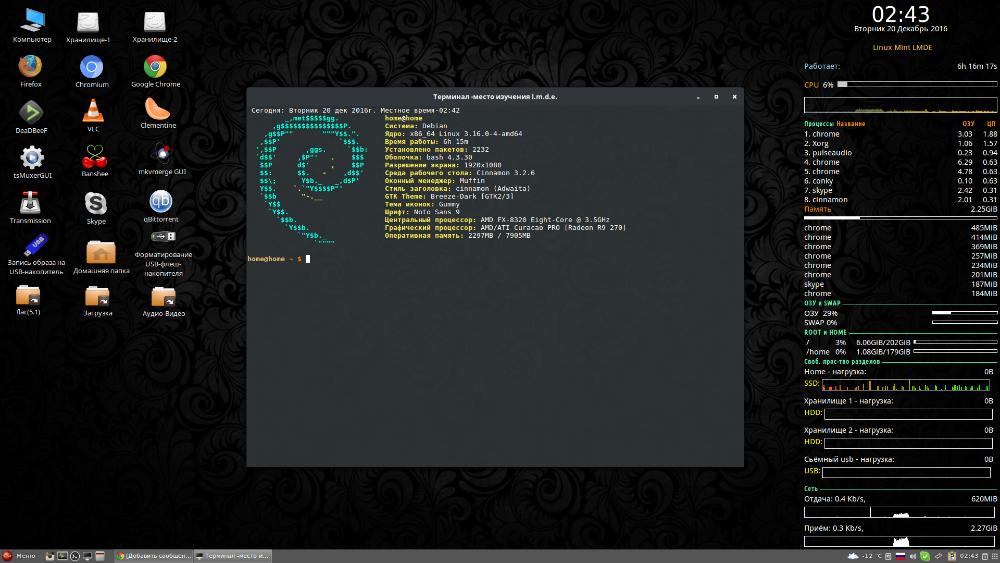1000x563 pixels.
Task: Click the '2. Xorg' process row
Action: coord(901,143)
